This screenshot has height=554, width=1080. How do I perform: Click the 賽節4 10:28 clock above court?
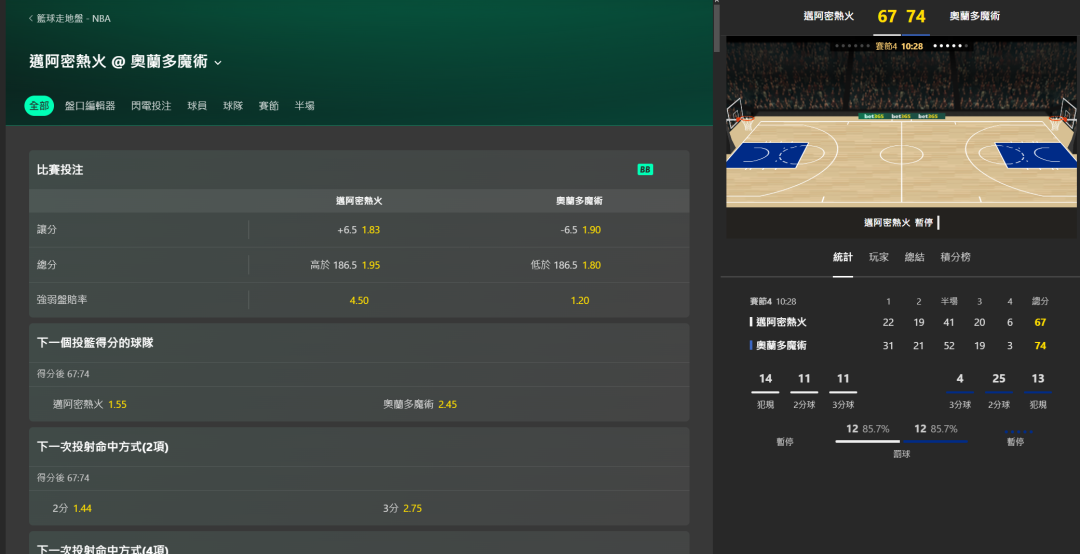pyautogui.click(x=899, y=46)
